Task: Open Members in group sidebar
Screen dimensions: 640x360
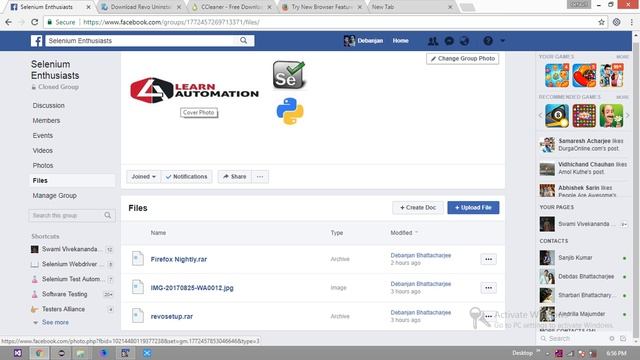Action: click(x=46, y=120)
